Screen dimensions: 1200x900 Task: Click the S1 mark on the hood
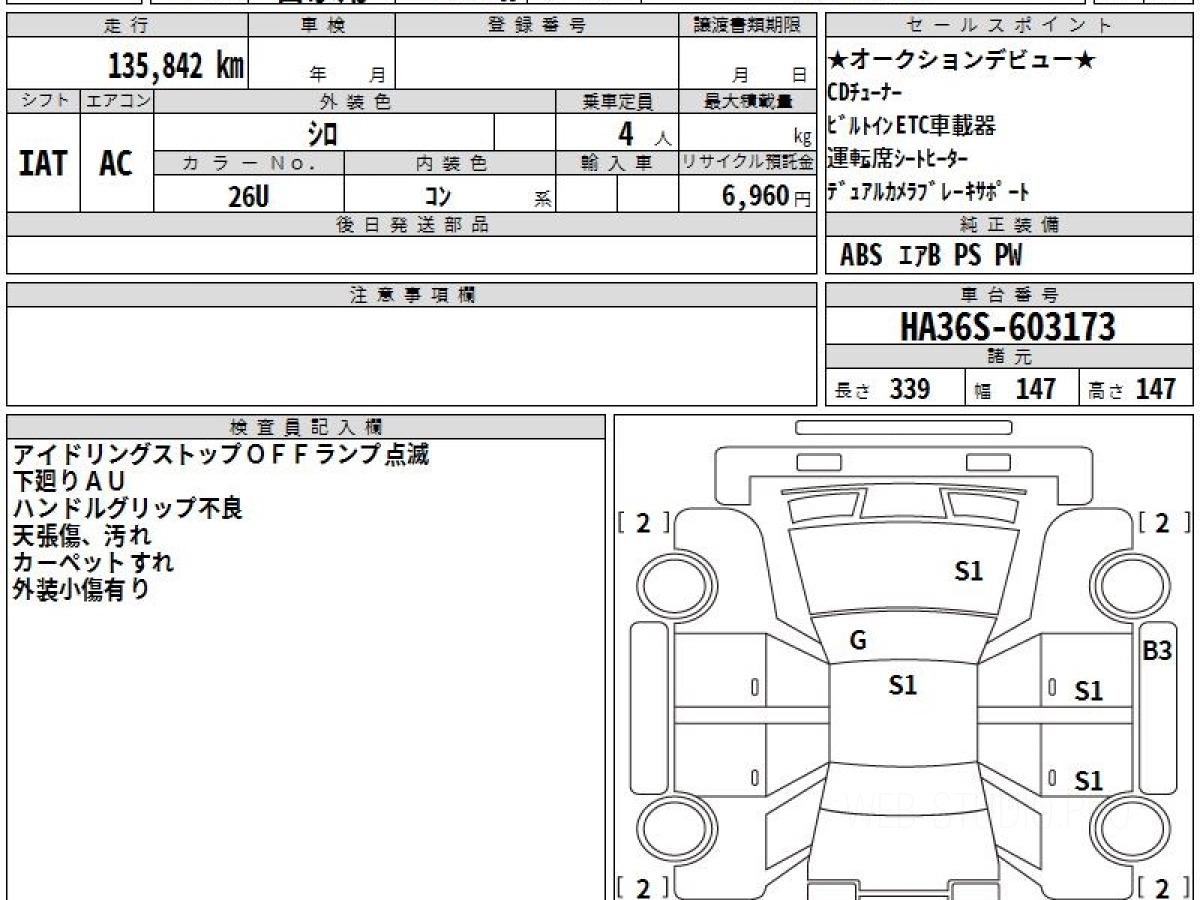coord(968,572)
